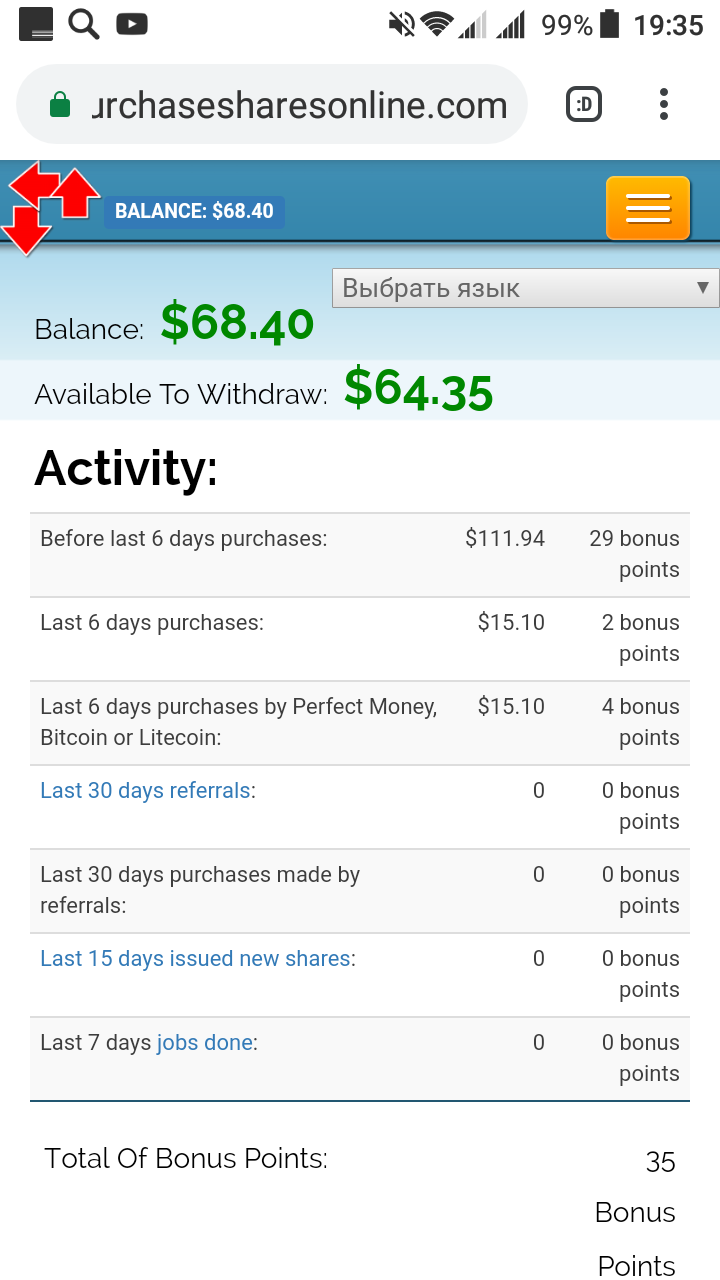Open Last 15 days issued new shares

(195, 958)
